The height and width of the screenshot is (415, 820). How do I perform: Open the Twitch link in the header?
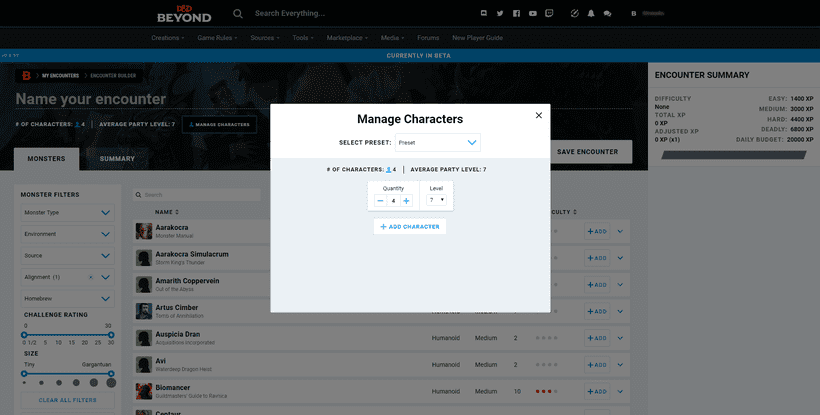coord(549,14)
